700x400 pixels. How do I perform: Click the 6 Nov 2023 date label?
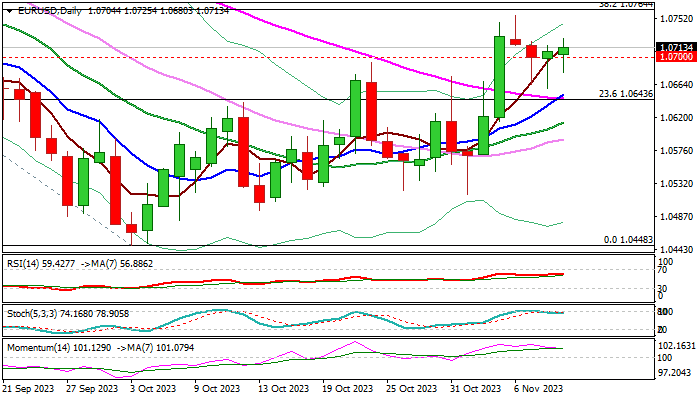click(x=536, y=387)
